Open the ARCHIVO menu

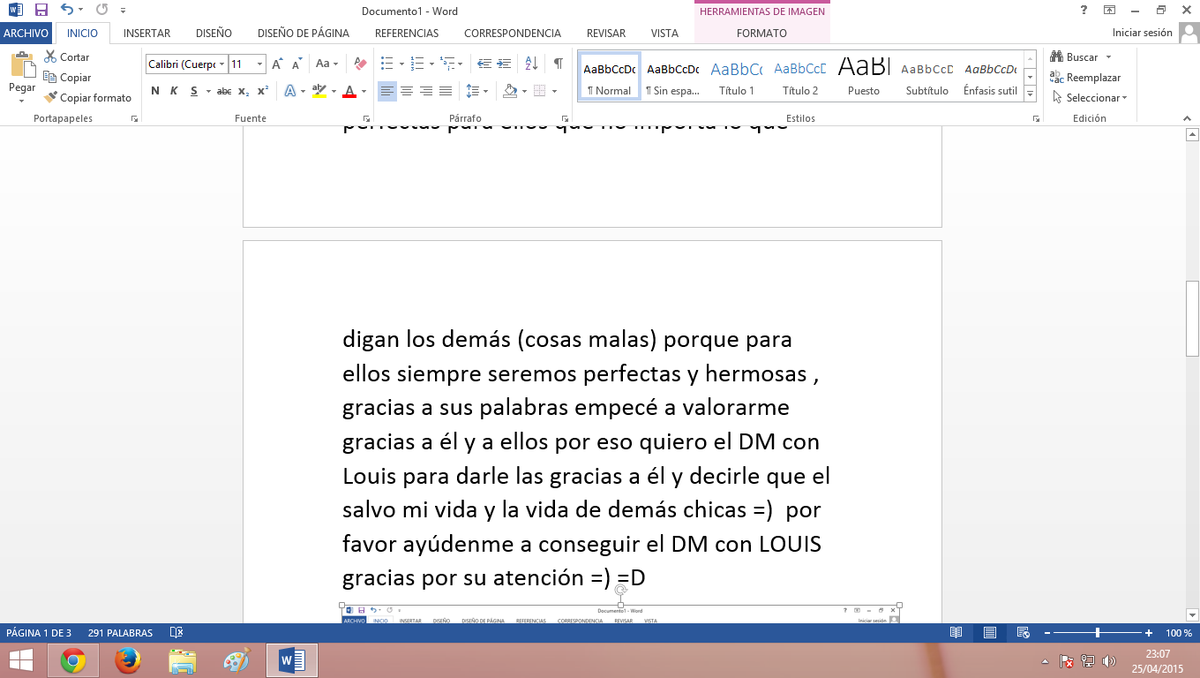click(25, 33)
